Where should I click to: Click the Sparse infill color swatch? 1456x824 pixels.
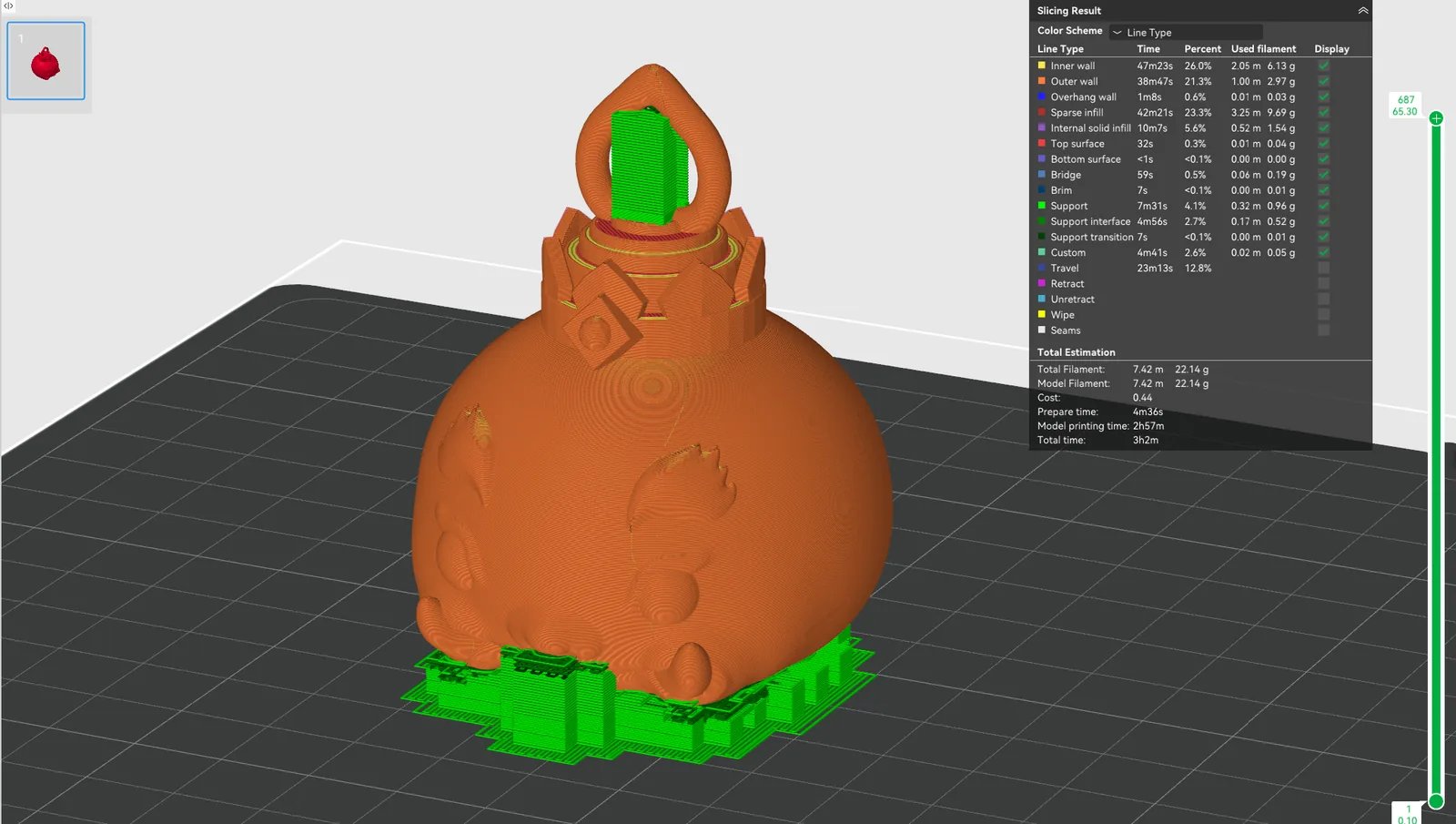tap(1042, 112)
